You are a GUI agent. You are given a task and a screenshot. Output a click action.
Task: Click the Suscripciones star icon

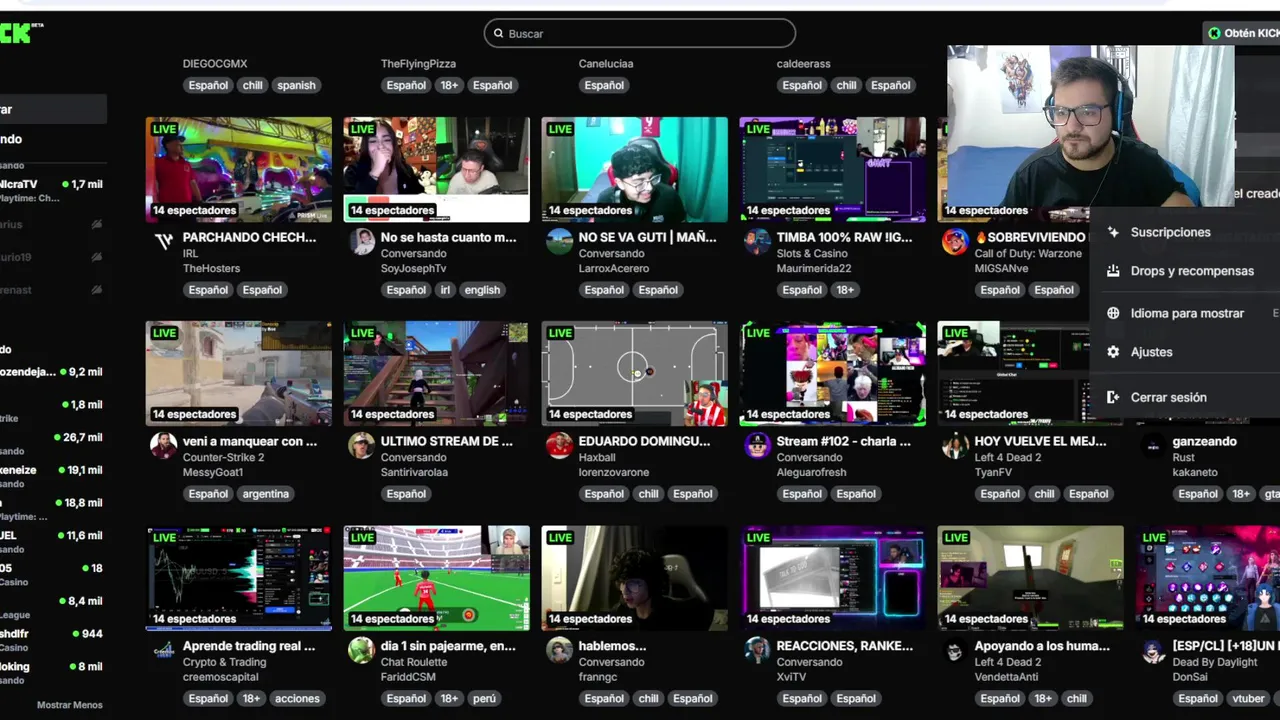tap(1113, 232)
